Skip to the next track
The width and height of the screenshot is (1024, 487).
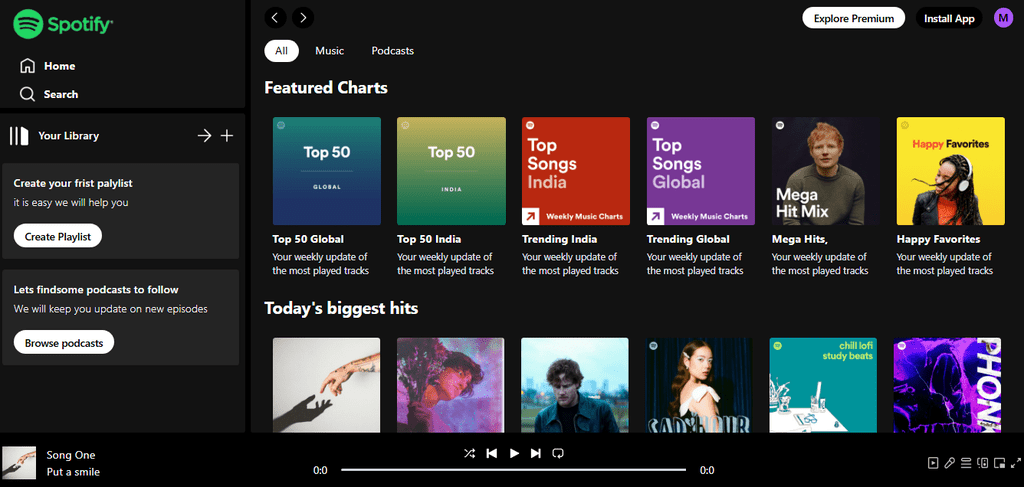point(536,453)
